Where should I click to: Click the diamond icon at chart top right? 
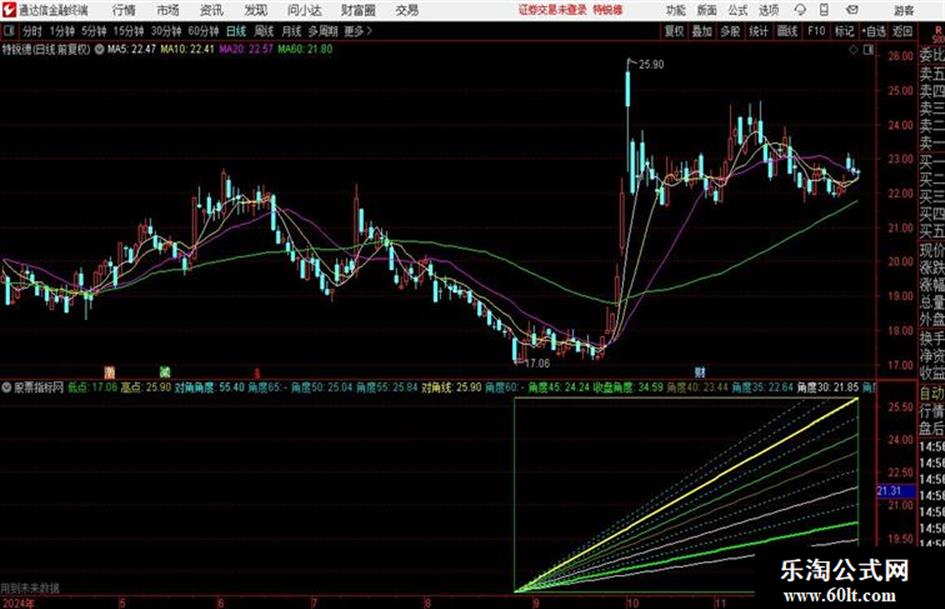(x=853, y=50)
